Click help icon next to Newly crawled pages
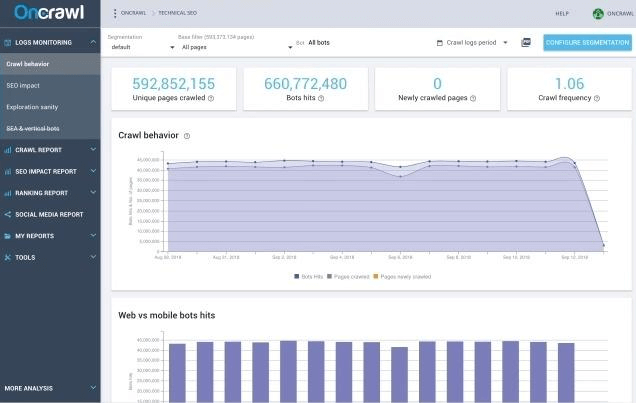Viewport: 636px width, 403px height. pos(473,98)
